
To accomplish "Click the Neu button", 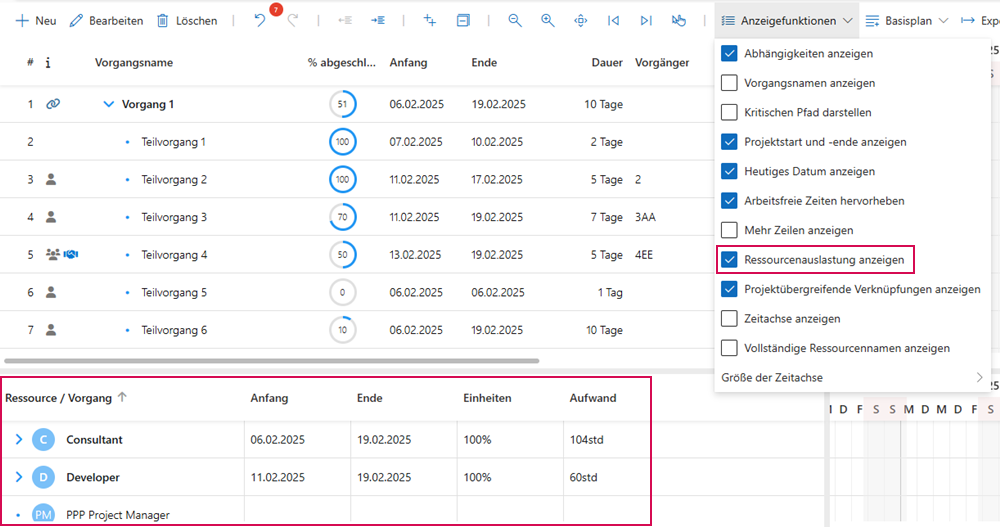I will 36,21.
